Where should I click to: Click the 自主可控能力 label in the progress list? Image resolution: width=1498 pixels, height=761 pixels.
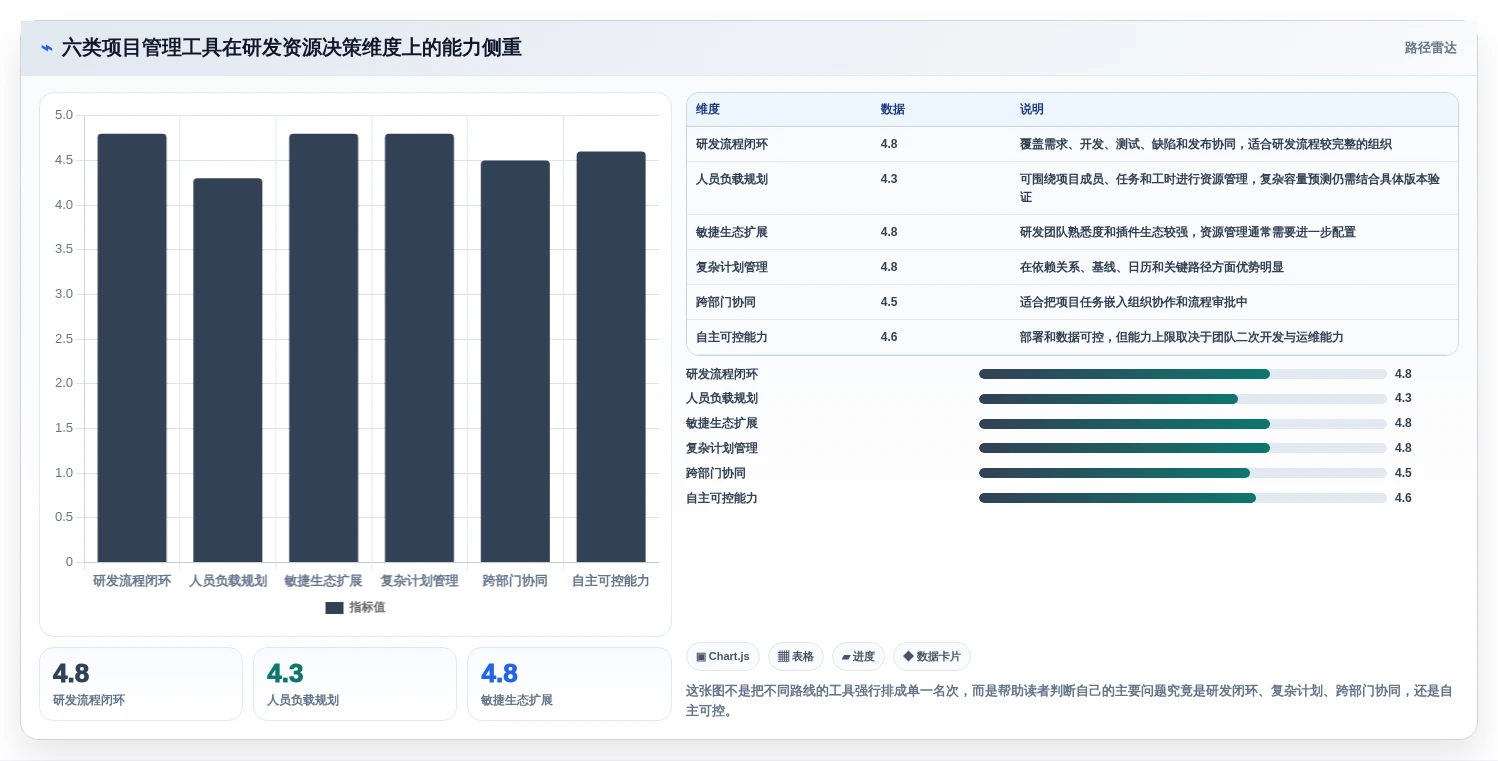pos(722,498)
